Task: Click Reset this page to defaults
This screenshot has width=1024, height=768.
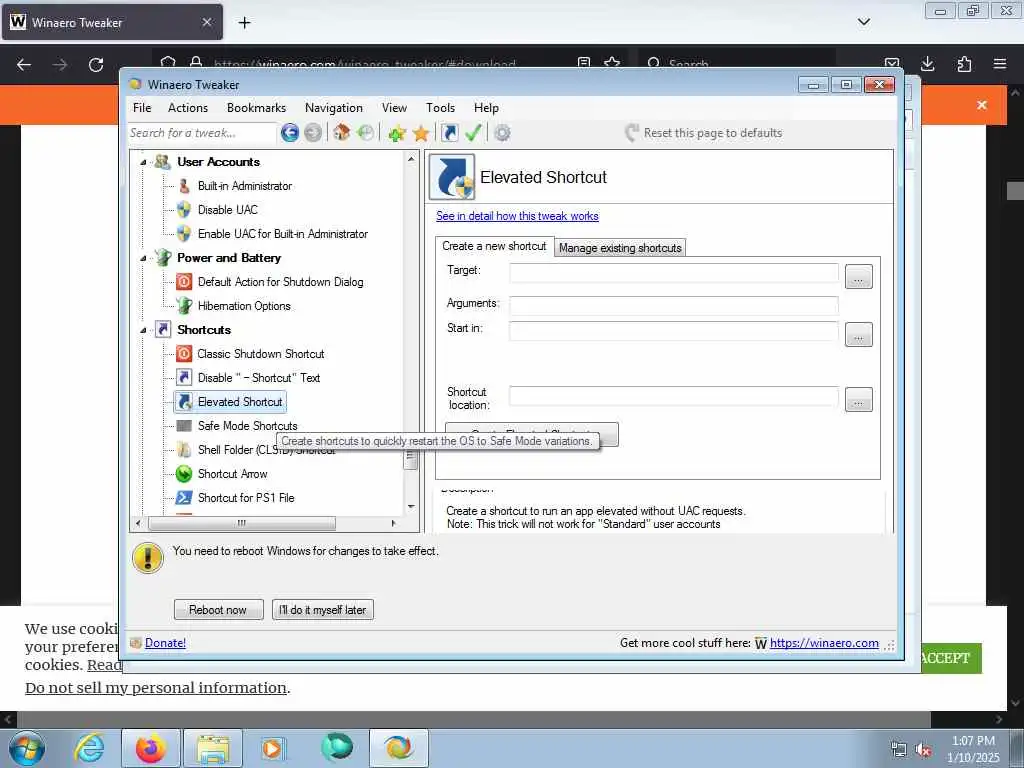Action: (703, 133)
